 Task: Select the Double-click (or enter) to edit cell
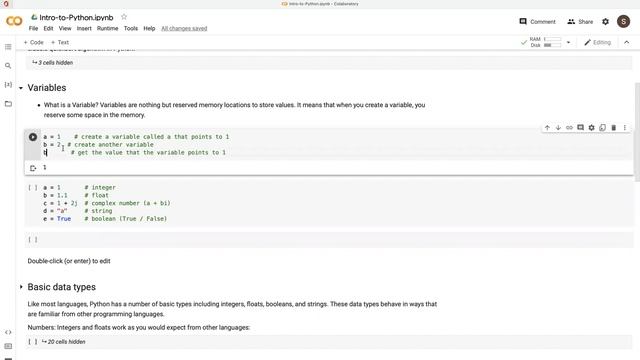(69, 261)
